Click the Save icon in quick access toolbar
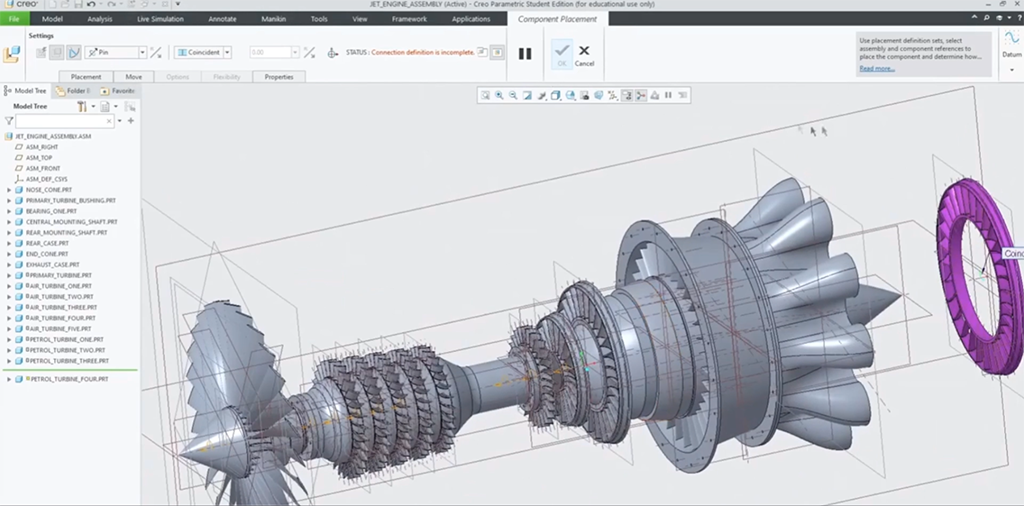 (x=76, y=5)
